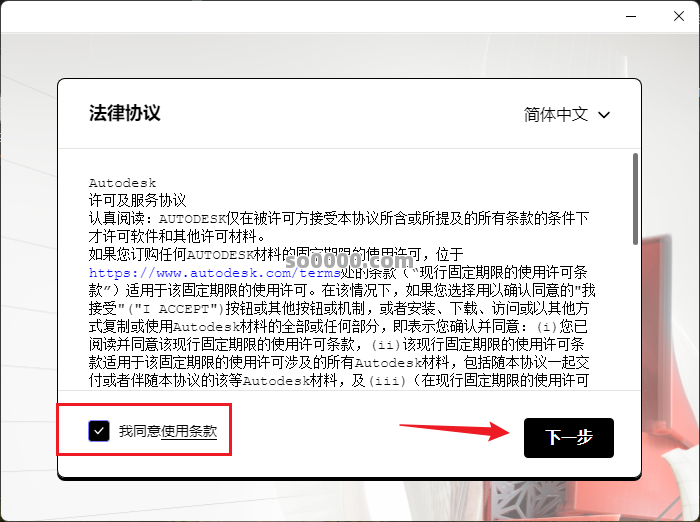
Task: Click the scrollbar track below the thumb
Action: pos(635,320)
